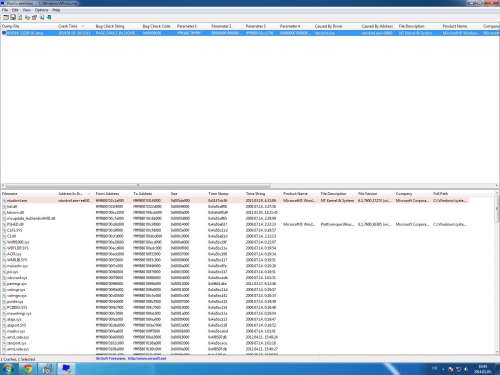This screenshot has width=500, height=375.
Task: Open Google Chrome from the taskbar
Action: coord(28,369)
